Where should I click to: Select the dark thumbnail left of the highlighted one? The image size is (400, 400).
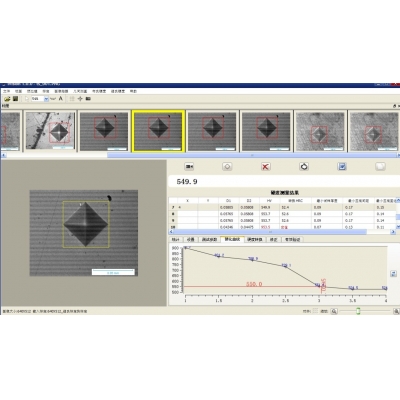tap(104, 131)
